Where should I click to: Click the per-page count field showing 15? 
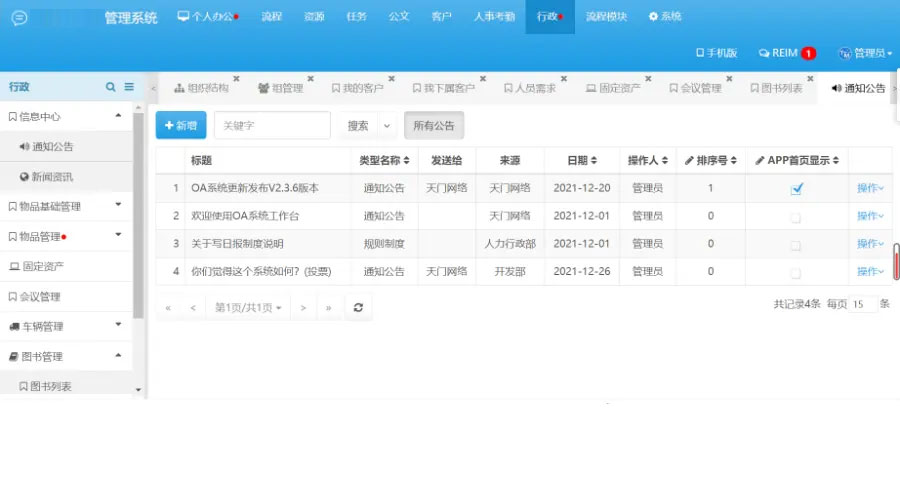click(863, 304)
